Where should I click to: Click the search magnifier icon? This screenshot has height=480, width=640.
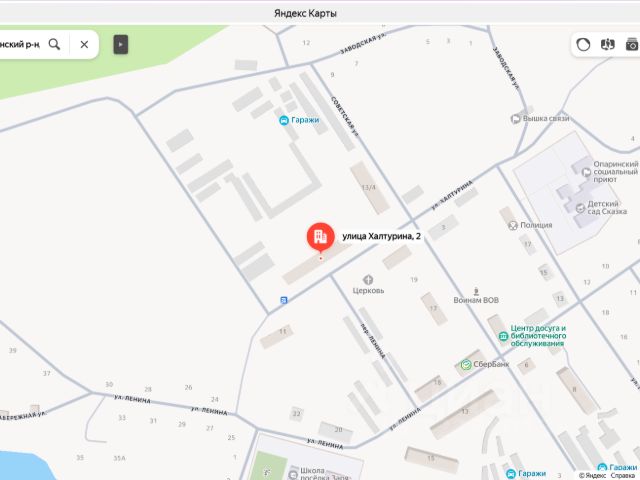[54, 44]
